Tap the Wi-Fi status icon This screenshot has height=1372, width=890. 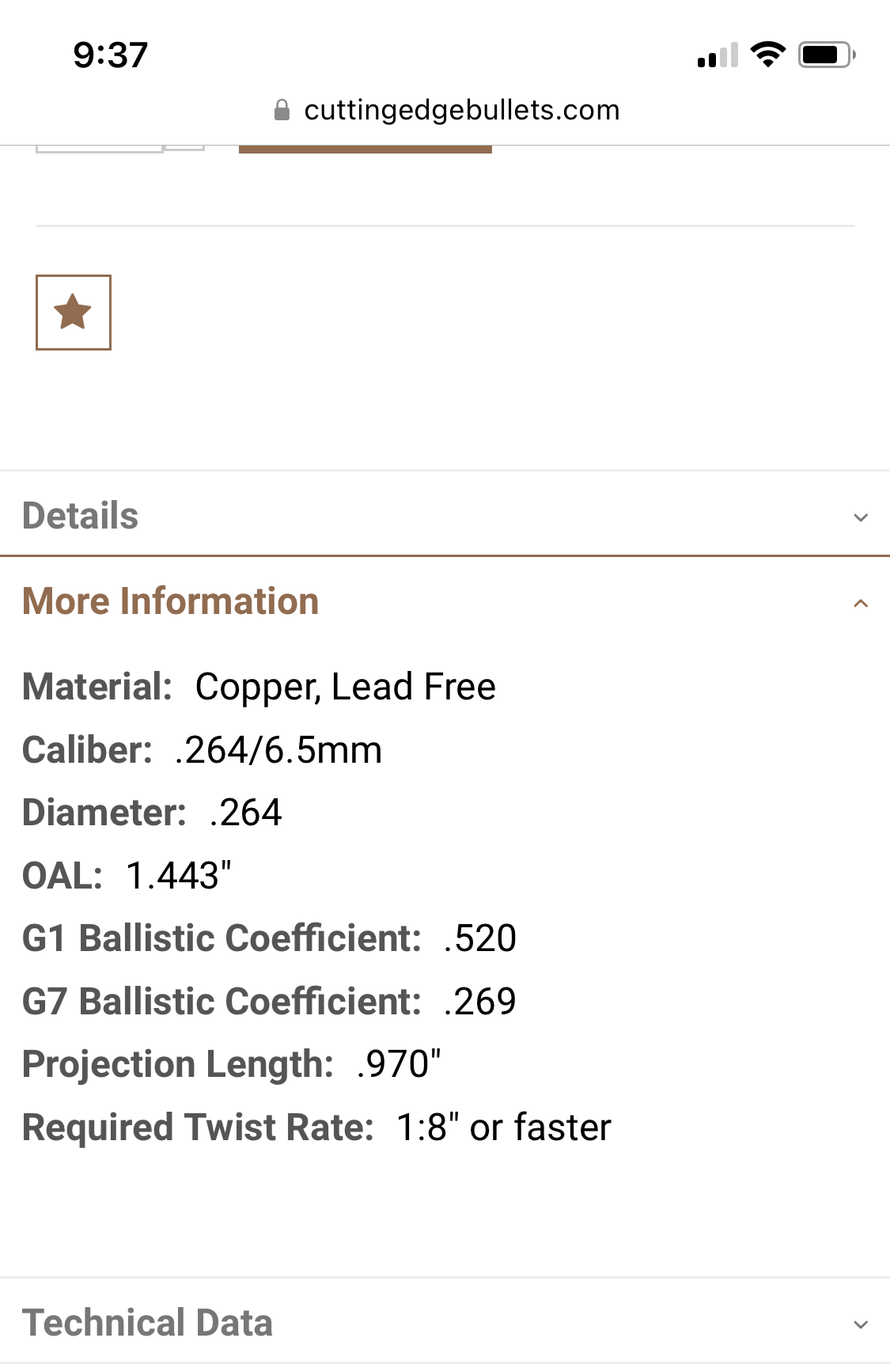click(x=767, y=55)
